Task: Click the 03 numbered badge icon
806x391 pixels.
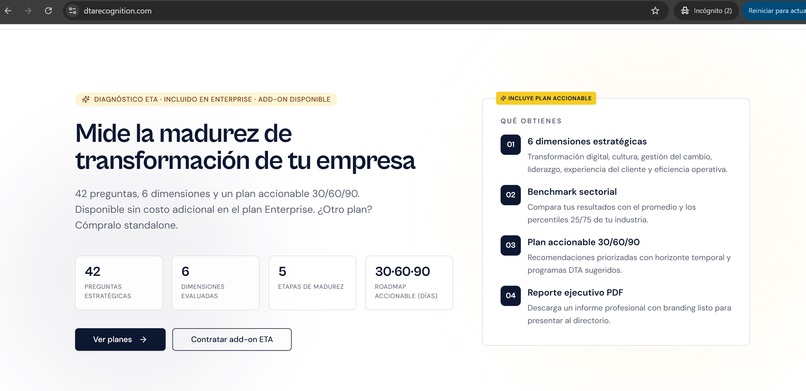Action: [x=510, y=245]
